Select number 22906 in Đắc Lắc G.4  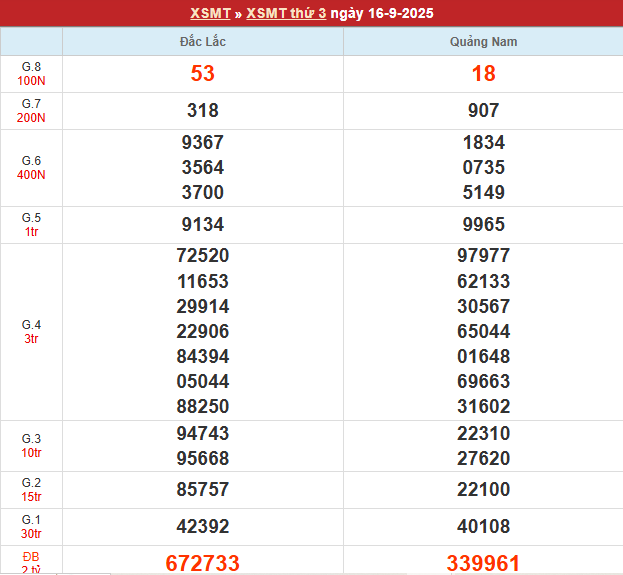pyautogui.click(x=203, y=332)
